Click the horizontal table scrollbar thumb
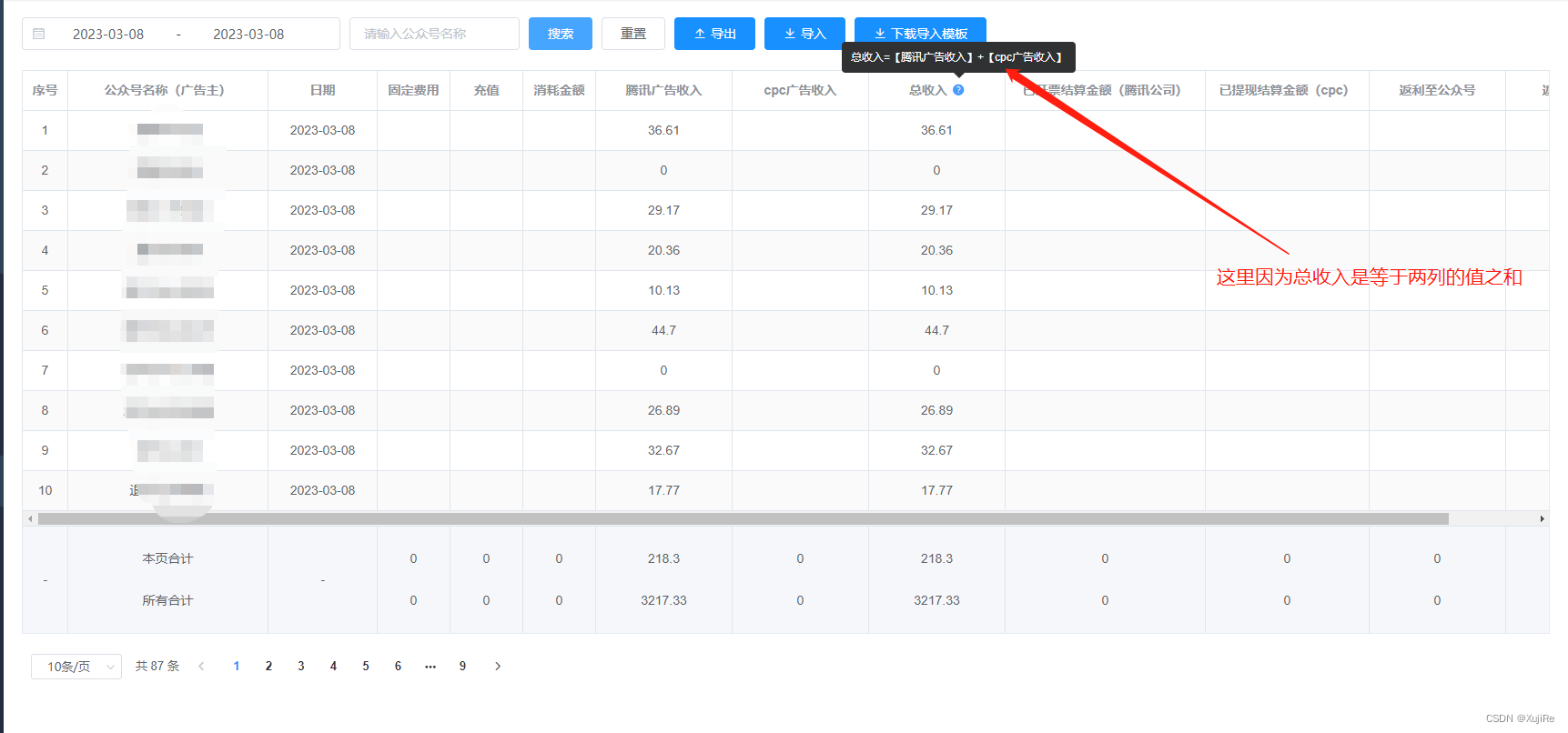The image size is (1568, 733). [744, 519]
